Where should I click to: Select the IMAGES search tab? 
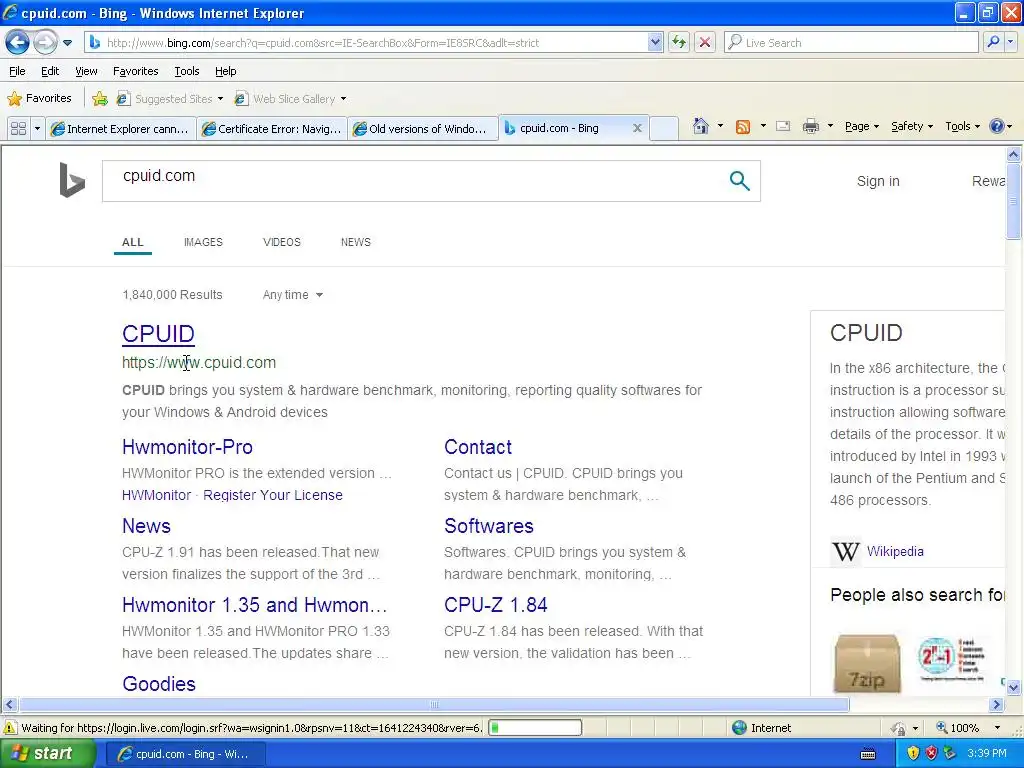[203, 242]
